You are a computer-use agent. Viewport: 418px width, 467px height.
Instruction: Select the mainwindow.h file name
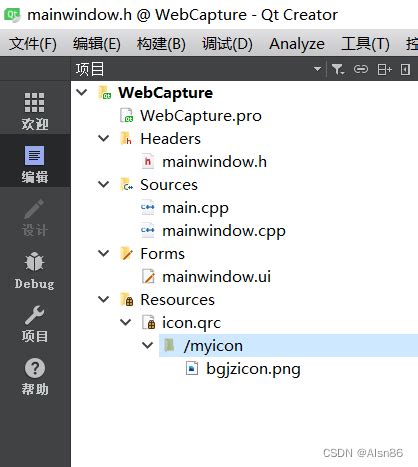pos(214,162)
